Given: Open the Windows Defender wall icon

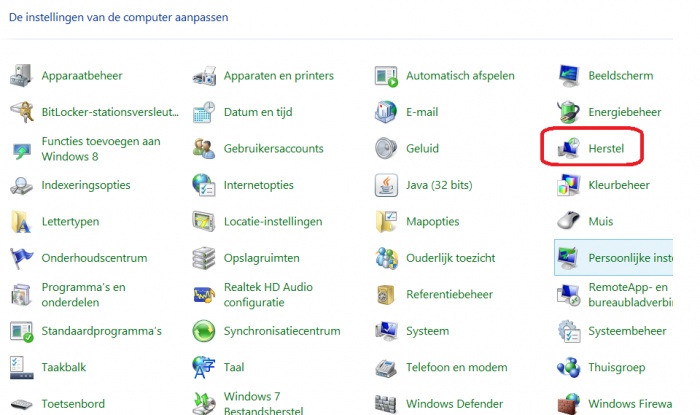Looking at the screenshot, I should pos(386,404).
